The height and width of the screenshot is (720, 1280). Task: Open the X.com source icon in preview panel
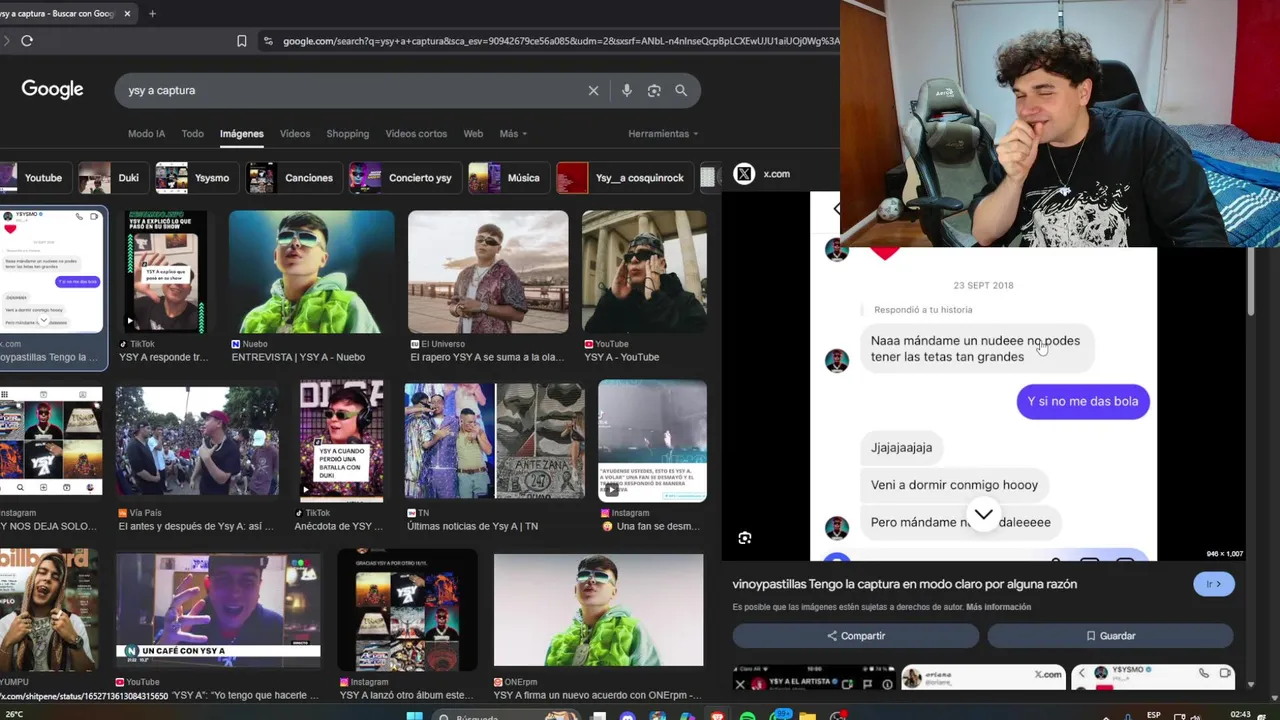pos(744,174)
